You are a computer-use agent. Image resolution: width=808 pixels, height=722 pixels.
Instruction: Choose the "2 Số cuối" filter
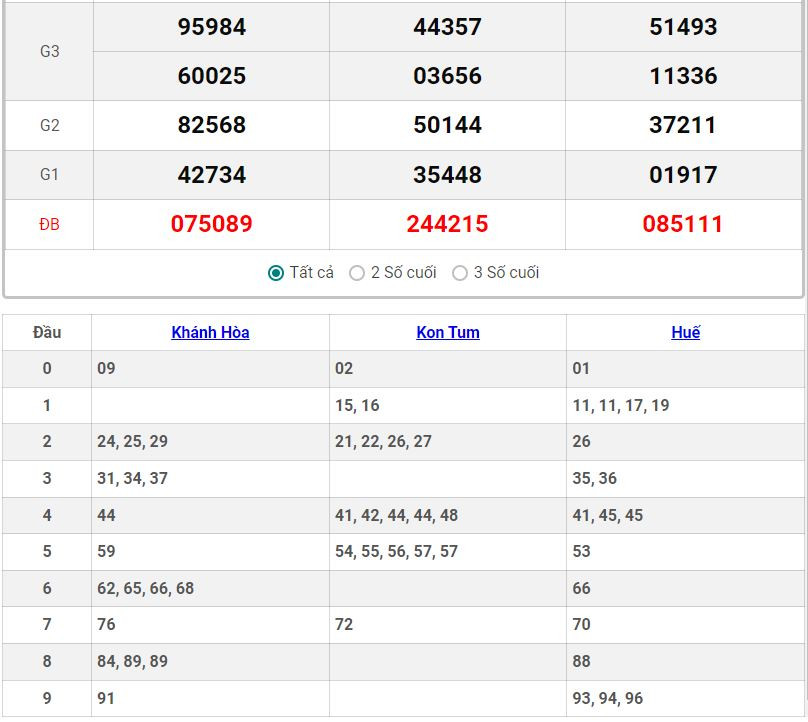pyautogui.click(x=357, y=273)
